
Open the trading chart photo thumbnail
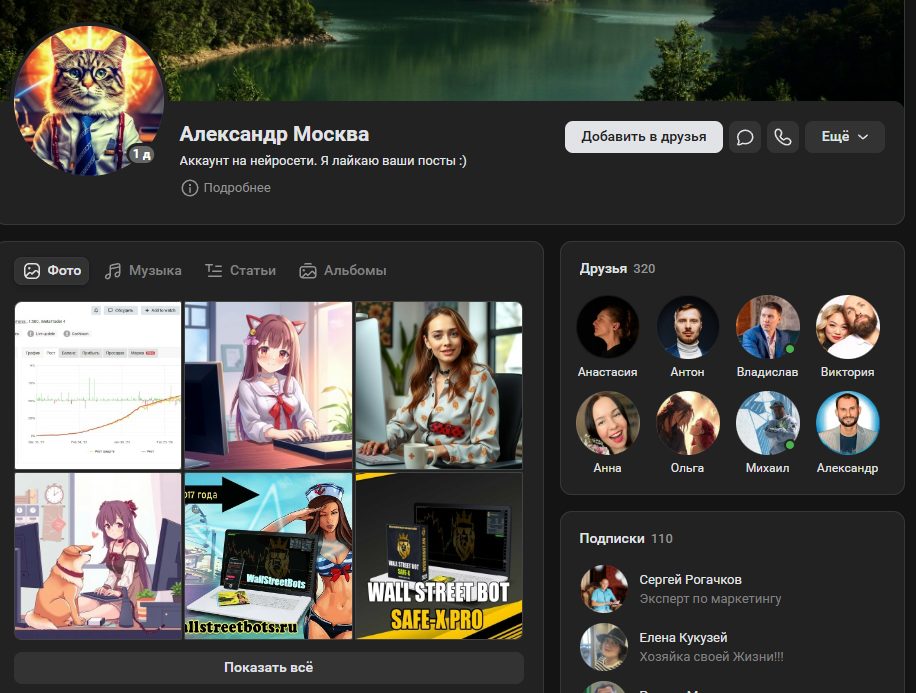[x=98, y=385]
